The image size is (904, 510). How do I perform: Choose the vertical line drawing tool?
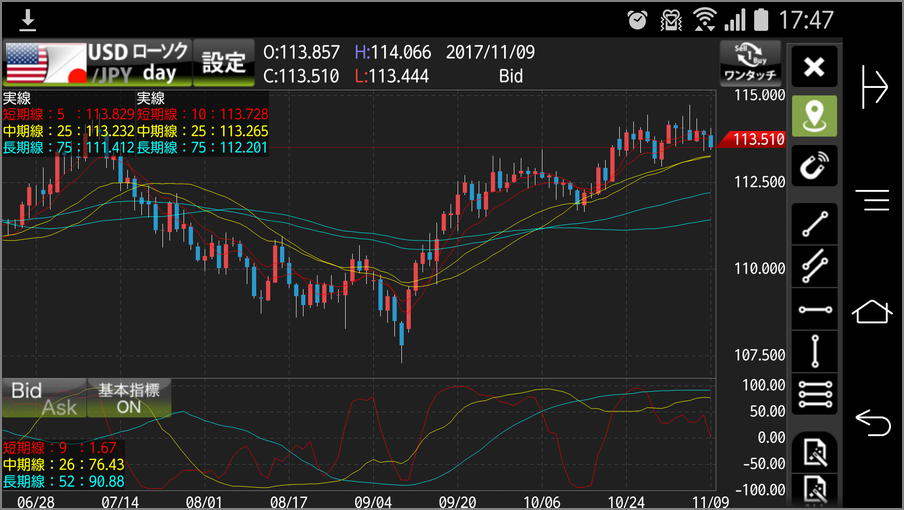[x=815, y=352]
